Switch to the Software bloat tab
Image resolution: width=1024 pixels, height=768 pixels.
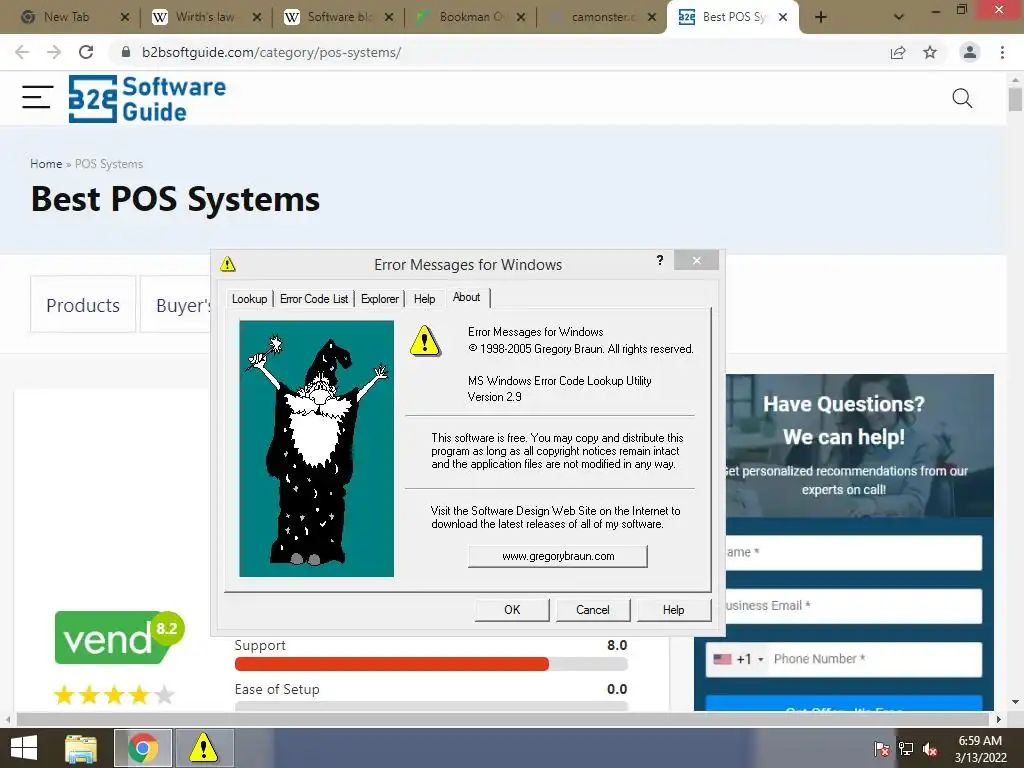[340, 17]
